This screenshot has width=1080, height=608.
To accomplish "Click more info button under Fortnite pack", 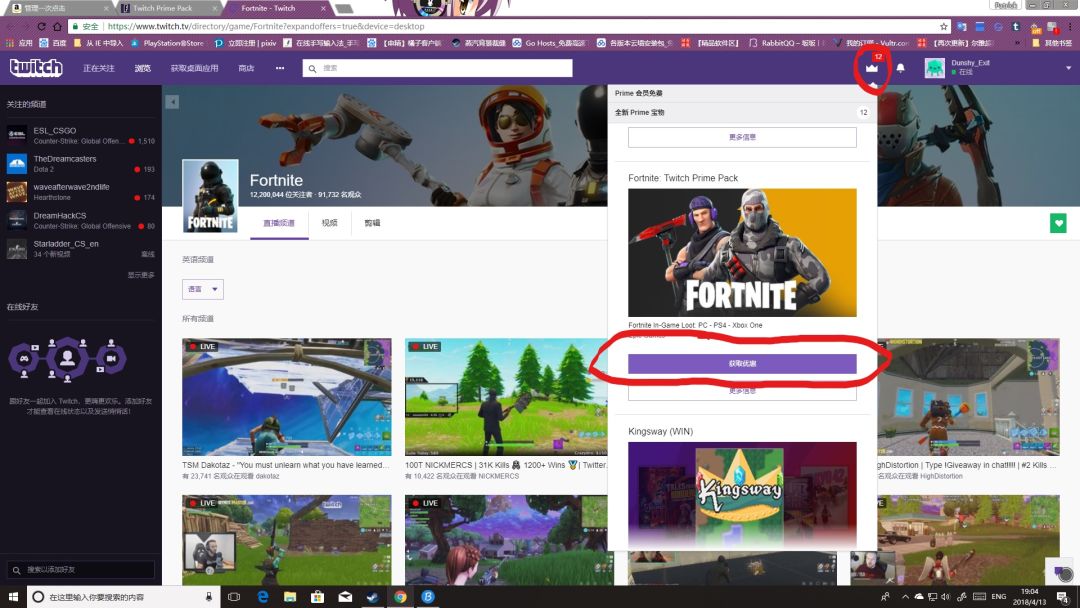I will pyautogui.click(x=742, y=391).
